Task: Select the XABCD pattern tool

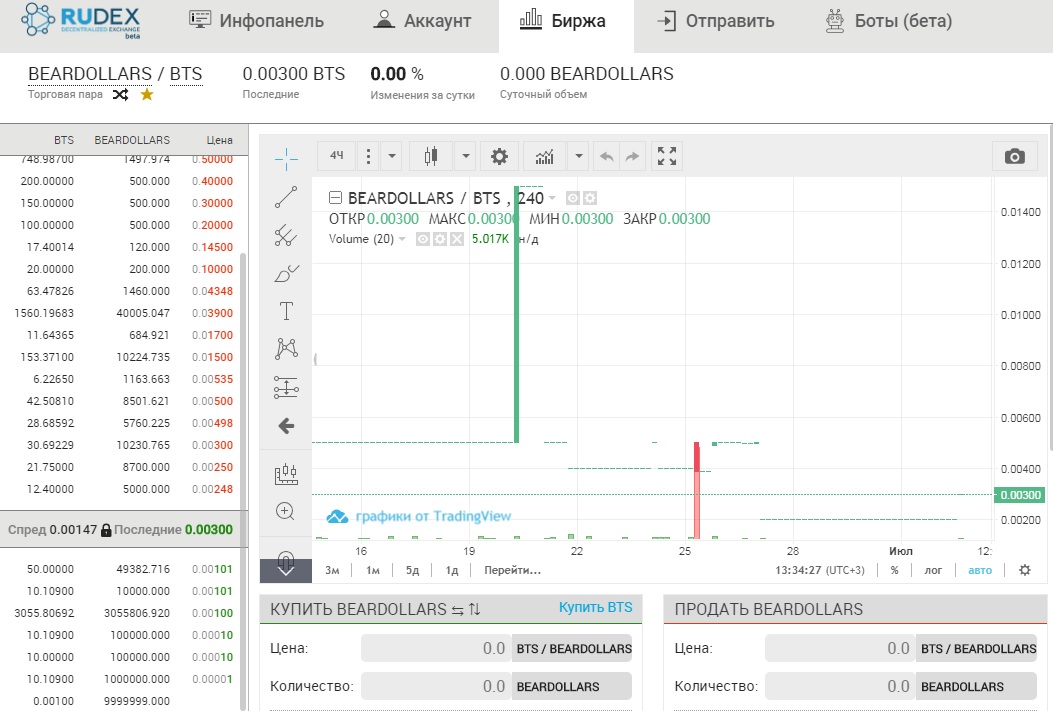Action: [286, 348]
